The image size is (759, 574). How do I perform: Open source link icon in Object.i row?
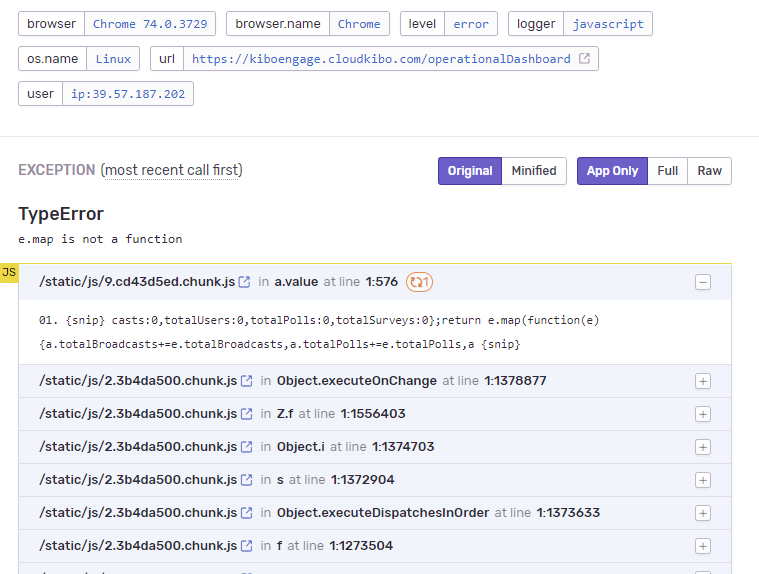pyautogui.click(x=246, y=447)
